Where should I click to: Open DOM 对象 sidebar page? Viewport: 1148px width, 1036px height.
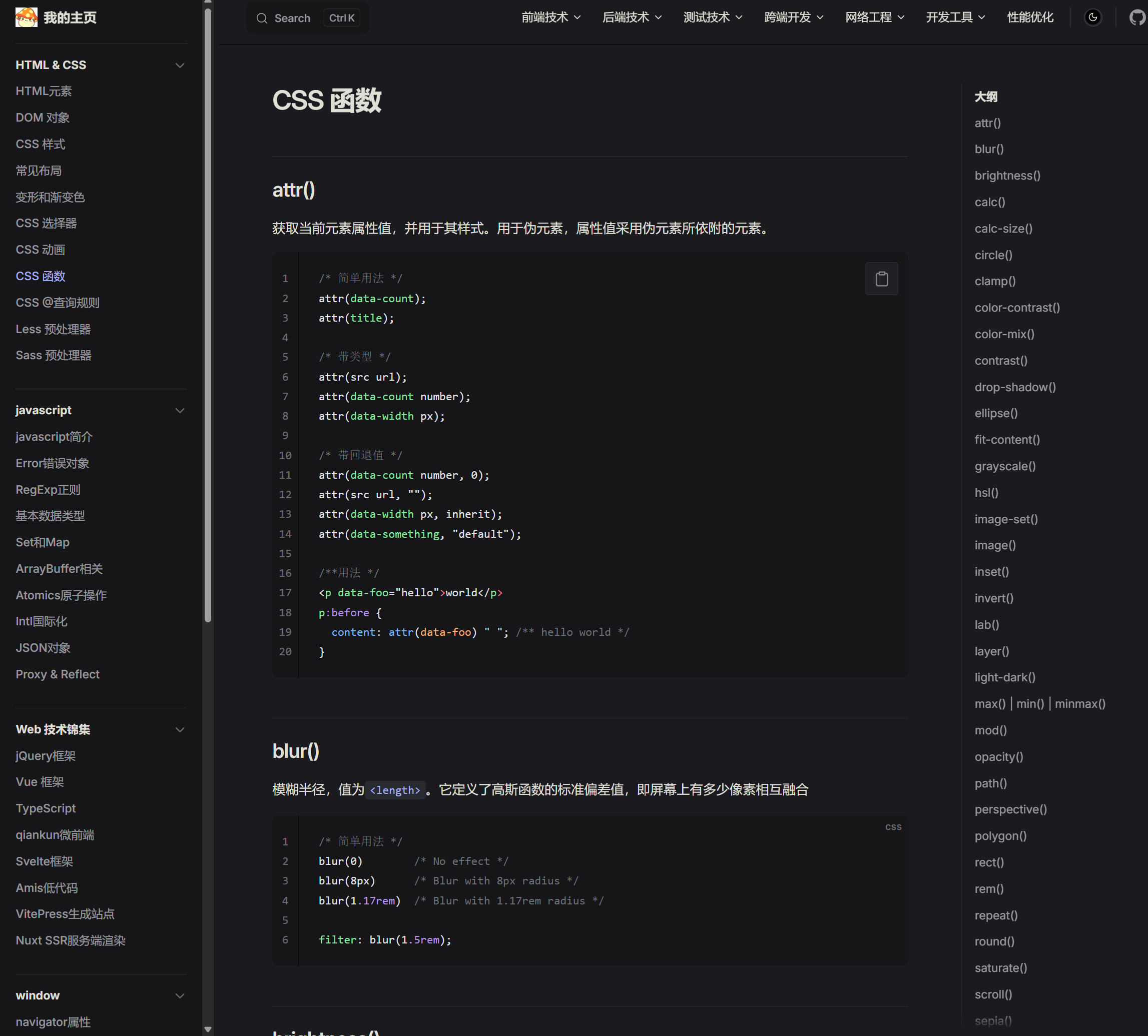click(43, 118)
